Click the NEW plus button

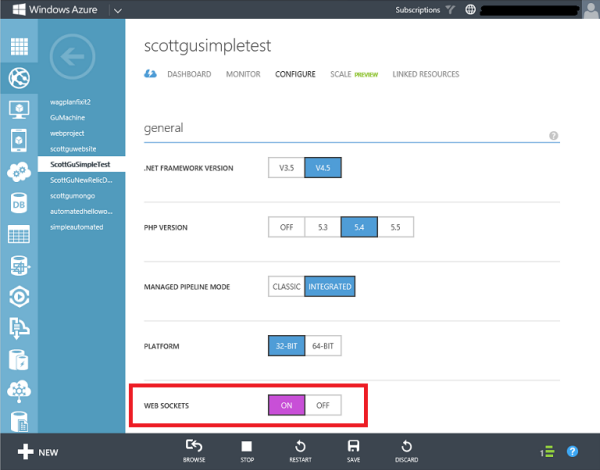38,452
